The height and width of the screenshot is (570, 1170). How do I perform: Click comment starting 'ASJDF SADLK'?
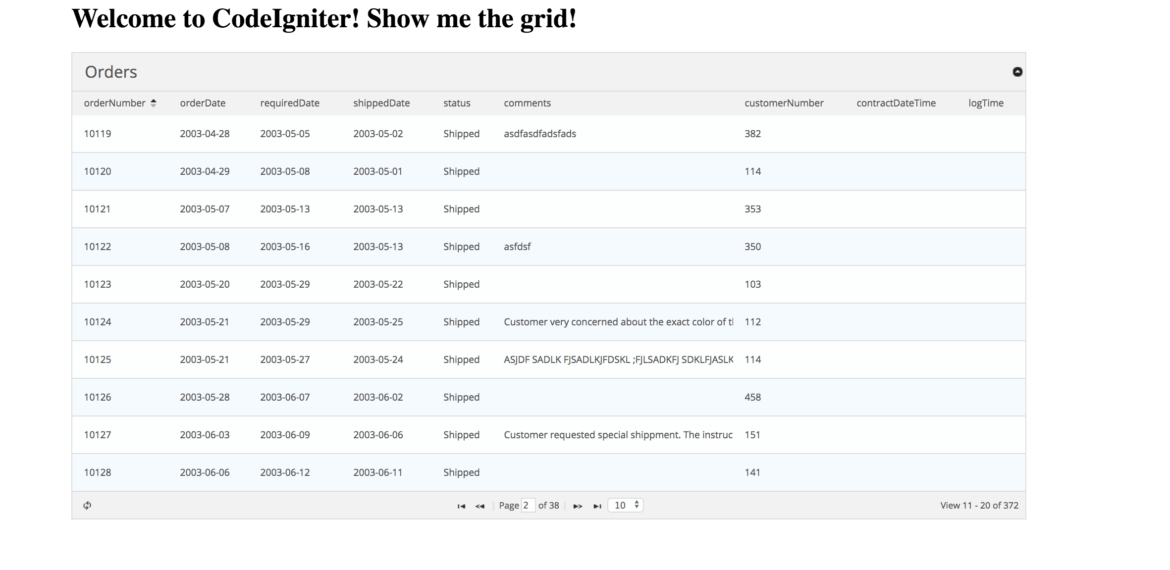pos(619,359)
